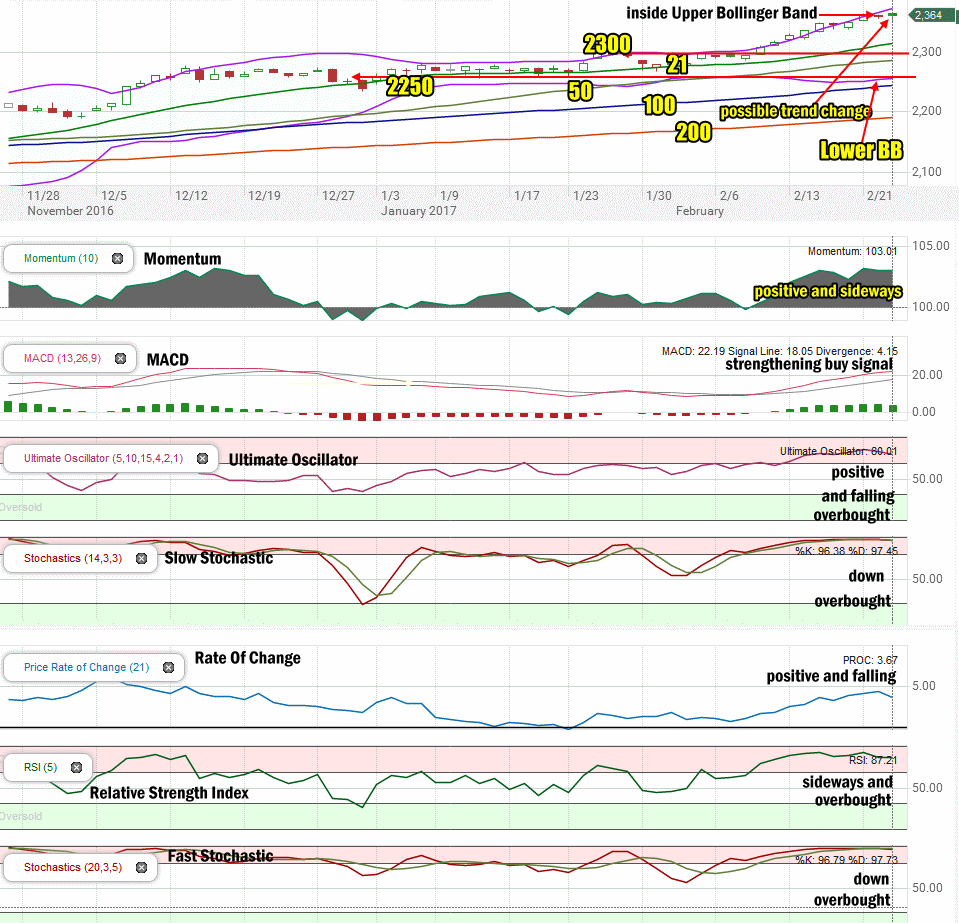Click the January 2017 month label
This screenshot has height=923, width=959.
[x=418, y=211]
